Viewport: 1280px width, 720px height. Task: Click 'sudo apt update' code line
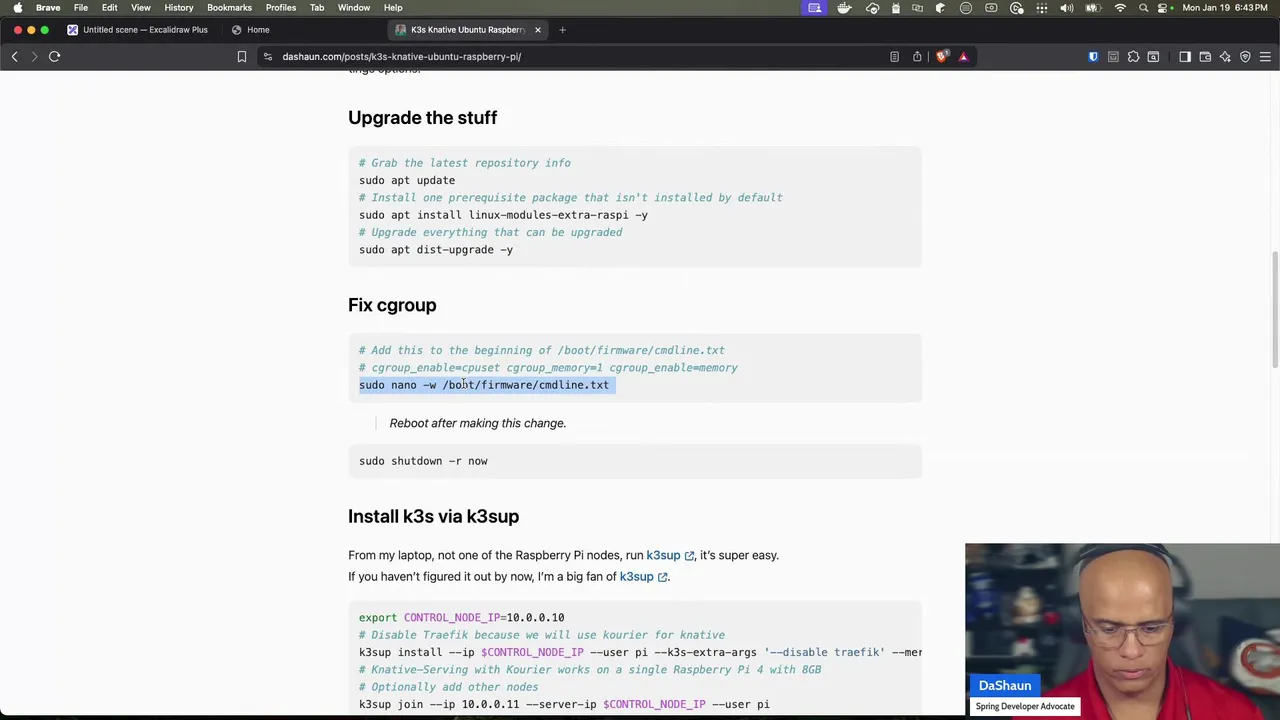[x=407, y=180]
